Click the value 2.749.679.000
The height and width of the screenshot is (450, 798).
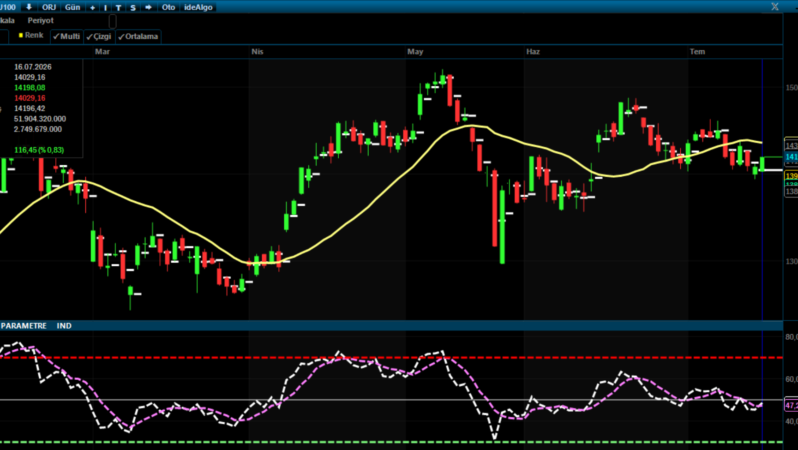(x=38, y=129)
